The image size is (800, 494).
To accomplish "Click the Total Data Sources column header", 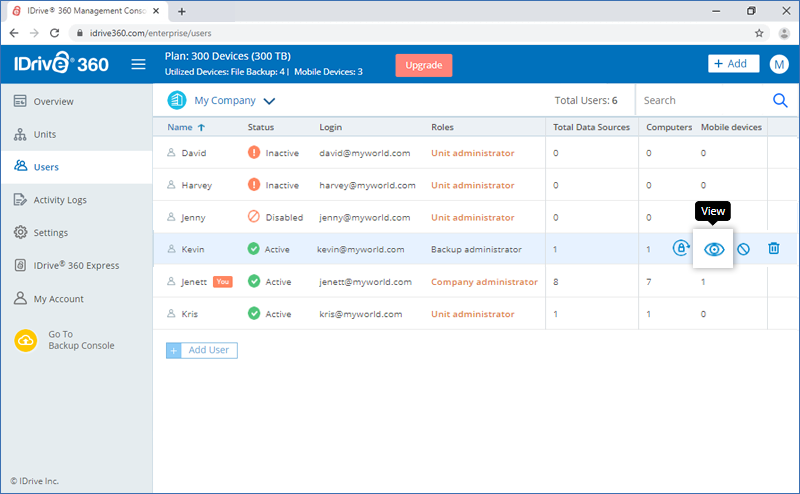I will 591,127.
